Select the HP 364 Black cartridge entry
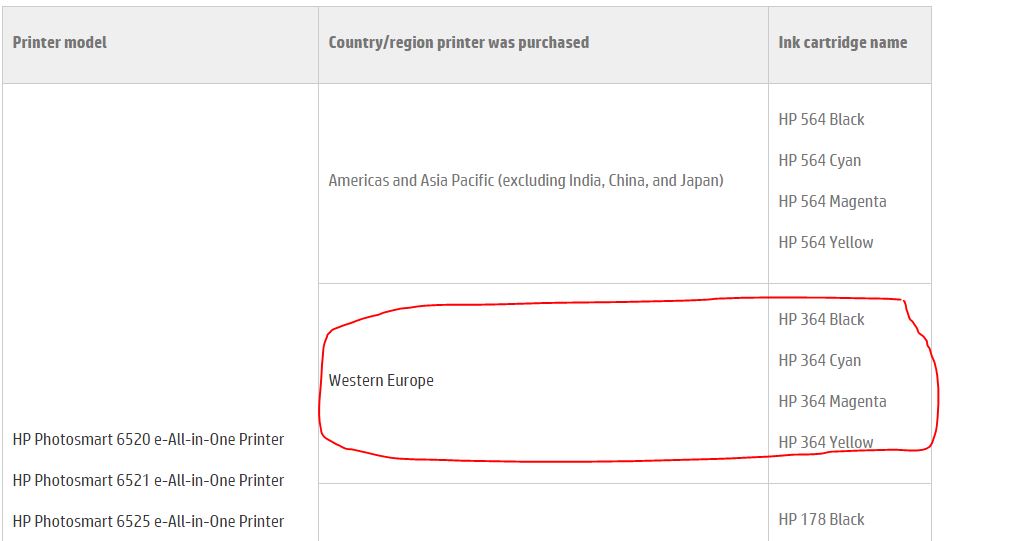 821,319
